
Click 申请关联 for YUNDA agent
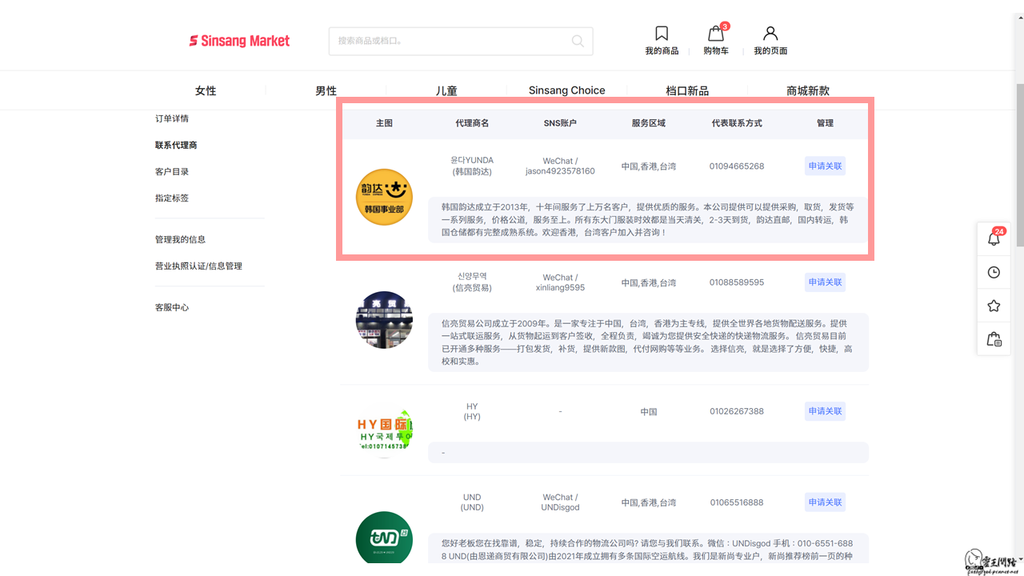(825, 166)
